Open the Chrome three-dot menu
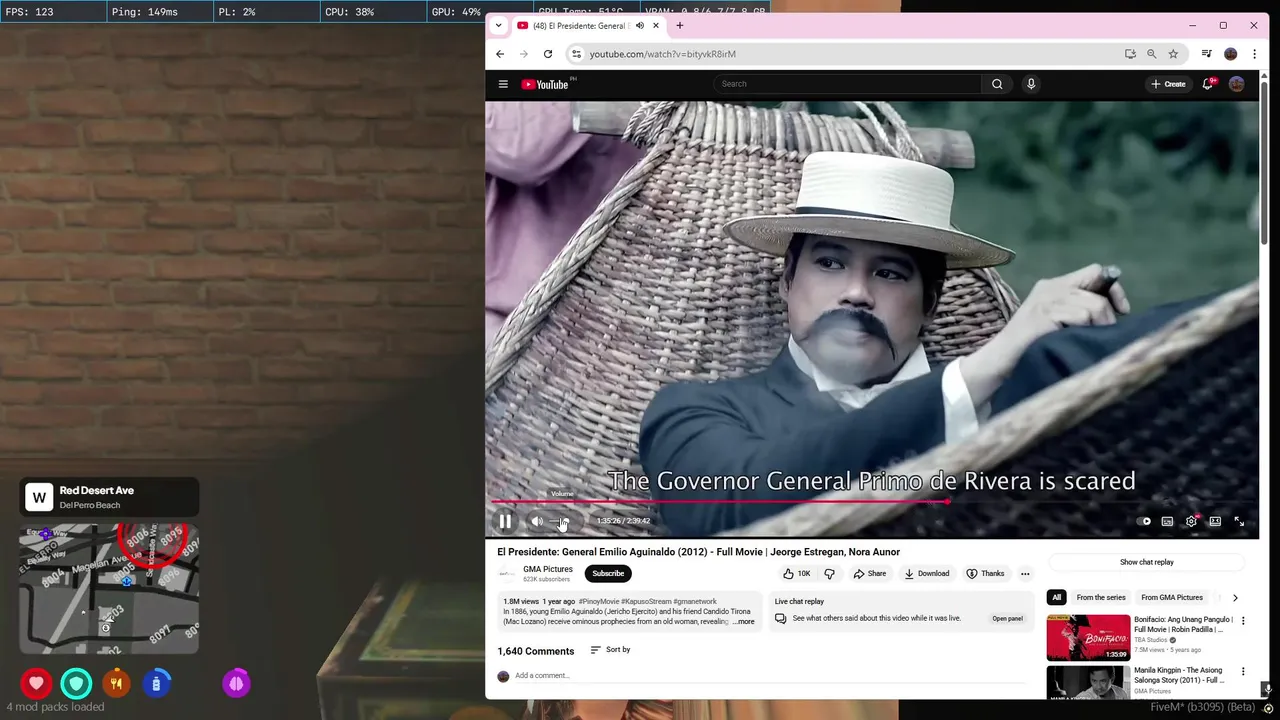 (1255, 54)
